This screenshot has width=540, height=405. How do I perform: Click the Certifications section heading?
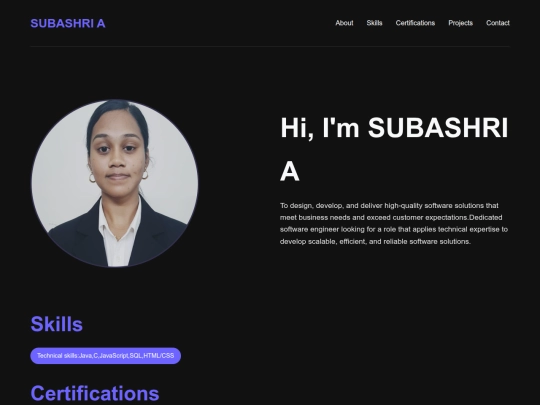click(95, 393)
